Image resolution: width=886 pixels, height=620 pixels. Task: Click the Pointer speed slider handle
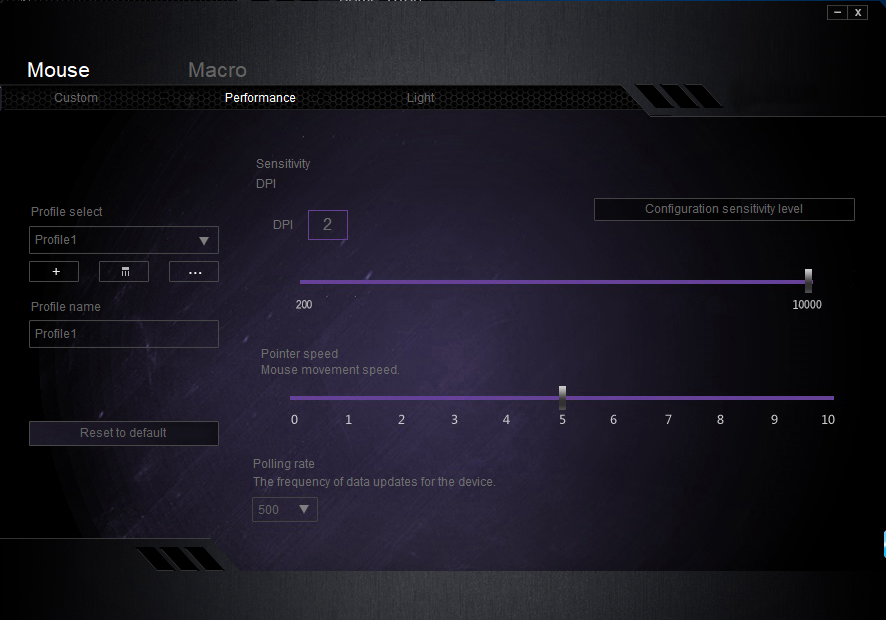tap(562, 397)
